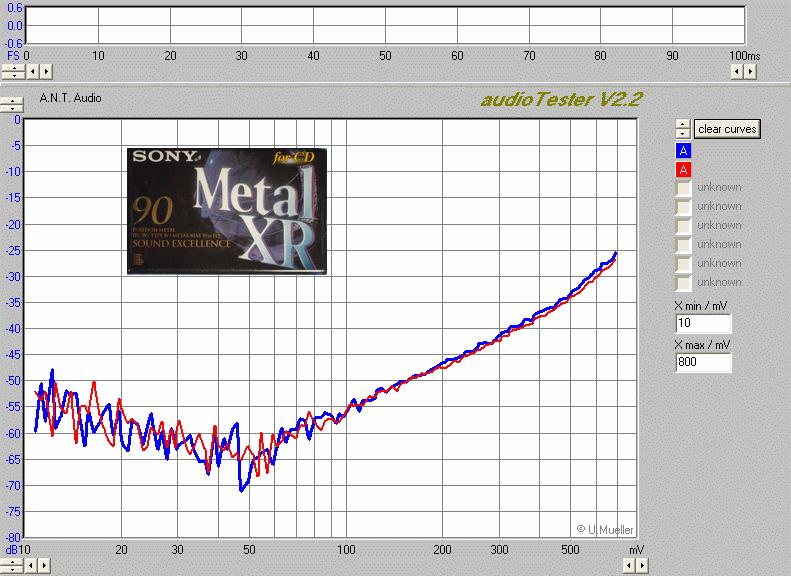Check the last unknown curve checkbox

[x=684, y=283]
